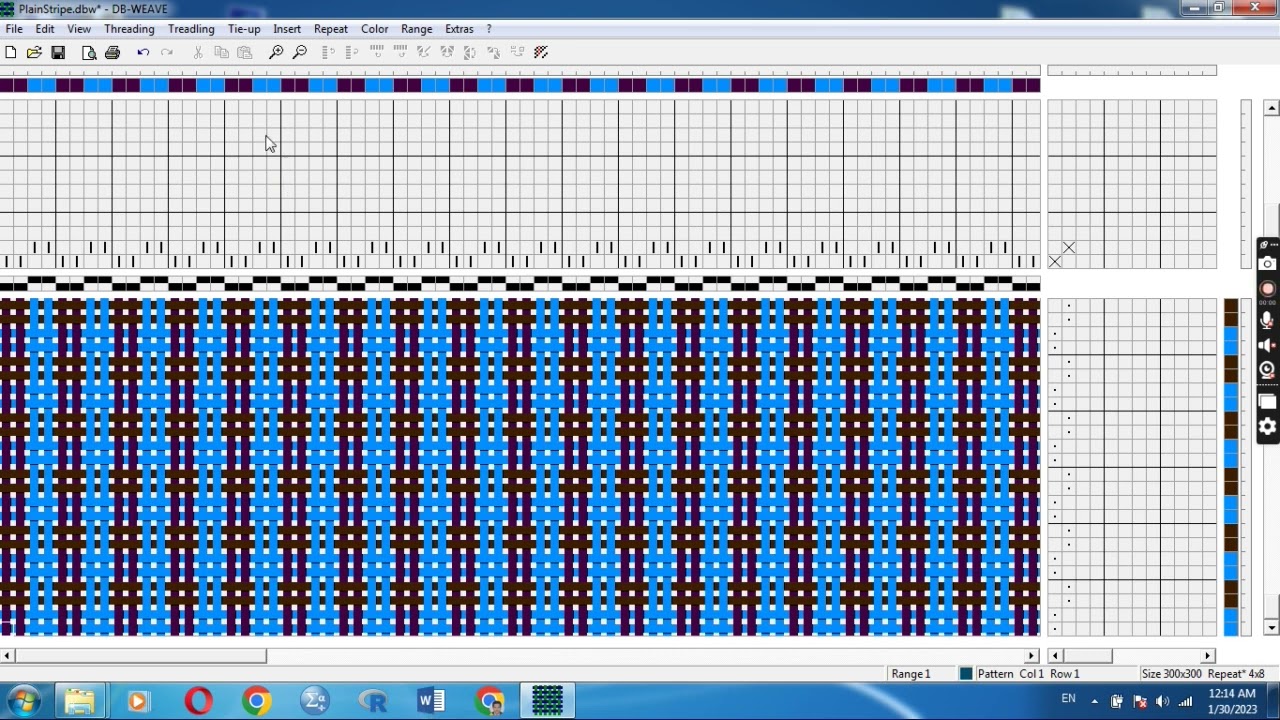Open Microsoft Word from the taskbar
This screenshot has width=1280, height=720.
tap(432, 701)
